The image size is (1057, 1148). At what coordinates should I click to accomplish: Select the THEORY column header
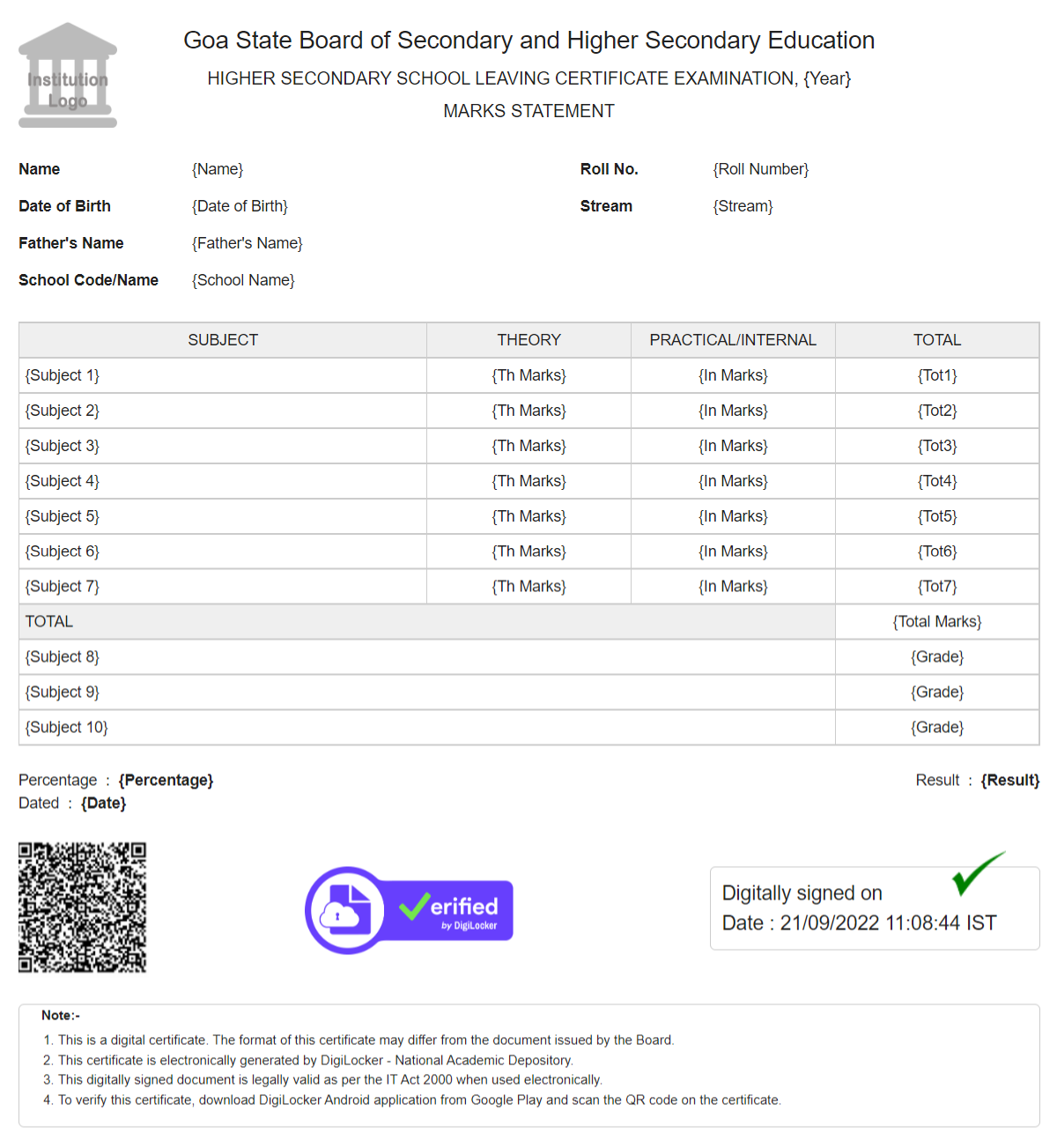[x=528, y=340]
